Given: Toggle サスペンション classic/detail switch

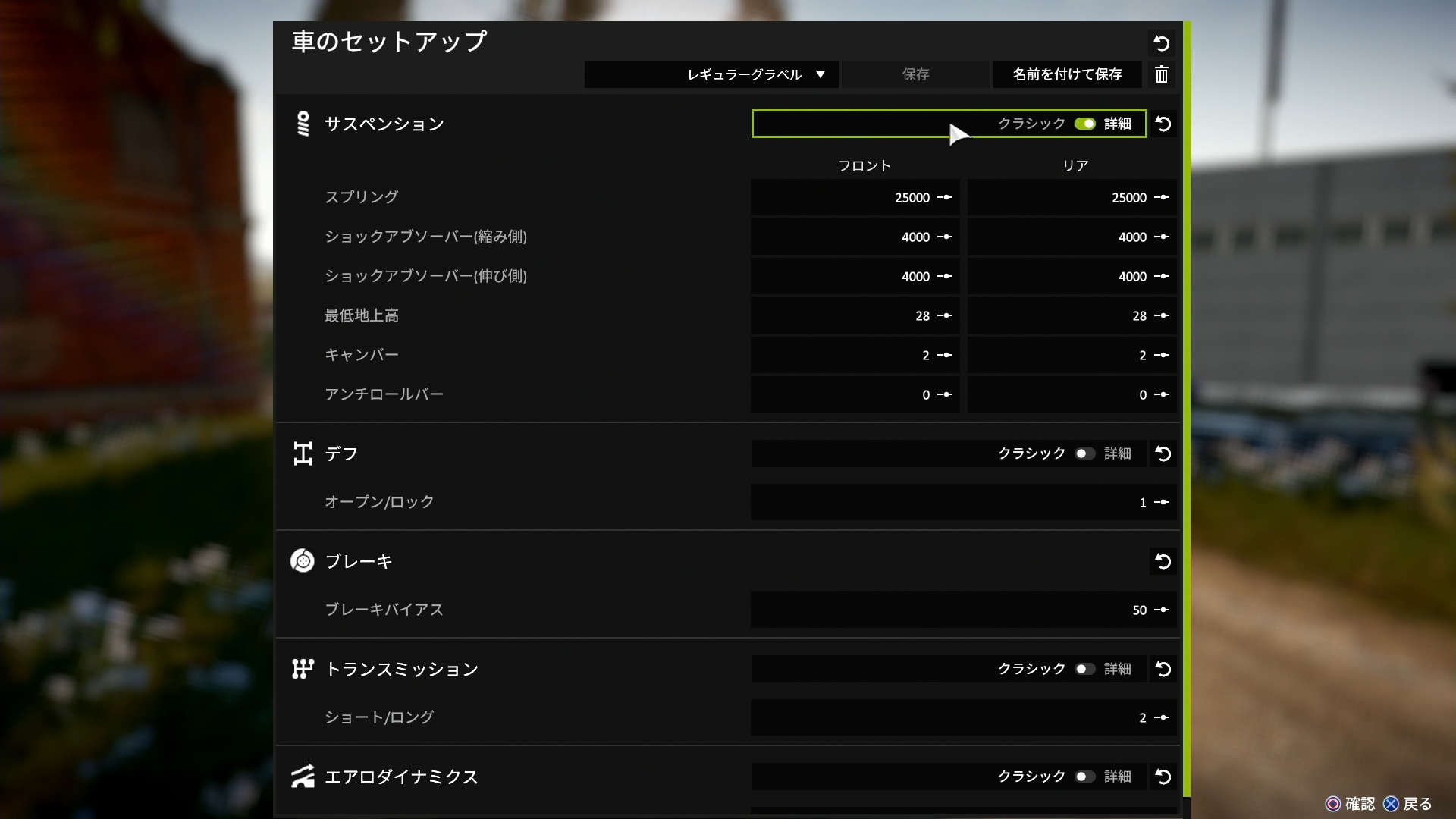Looking at the screenshot, I should (1084, 124).
